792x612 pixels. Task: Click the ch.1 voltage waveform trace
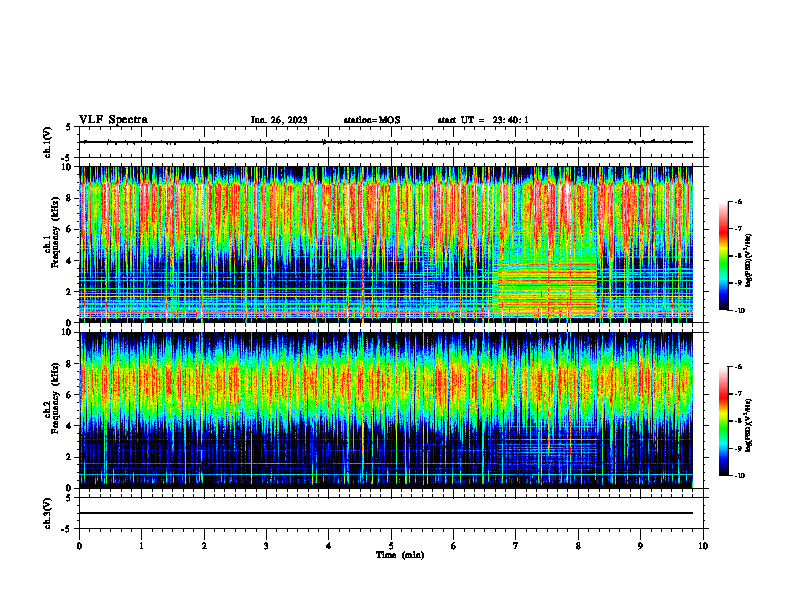[386, 142]
